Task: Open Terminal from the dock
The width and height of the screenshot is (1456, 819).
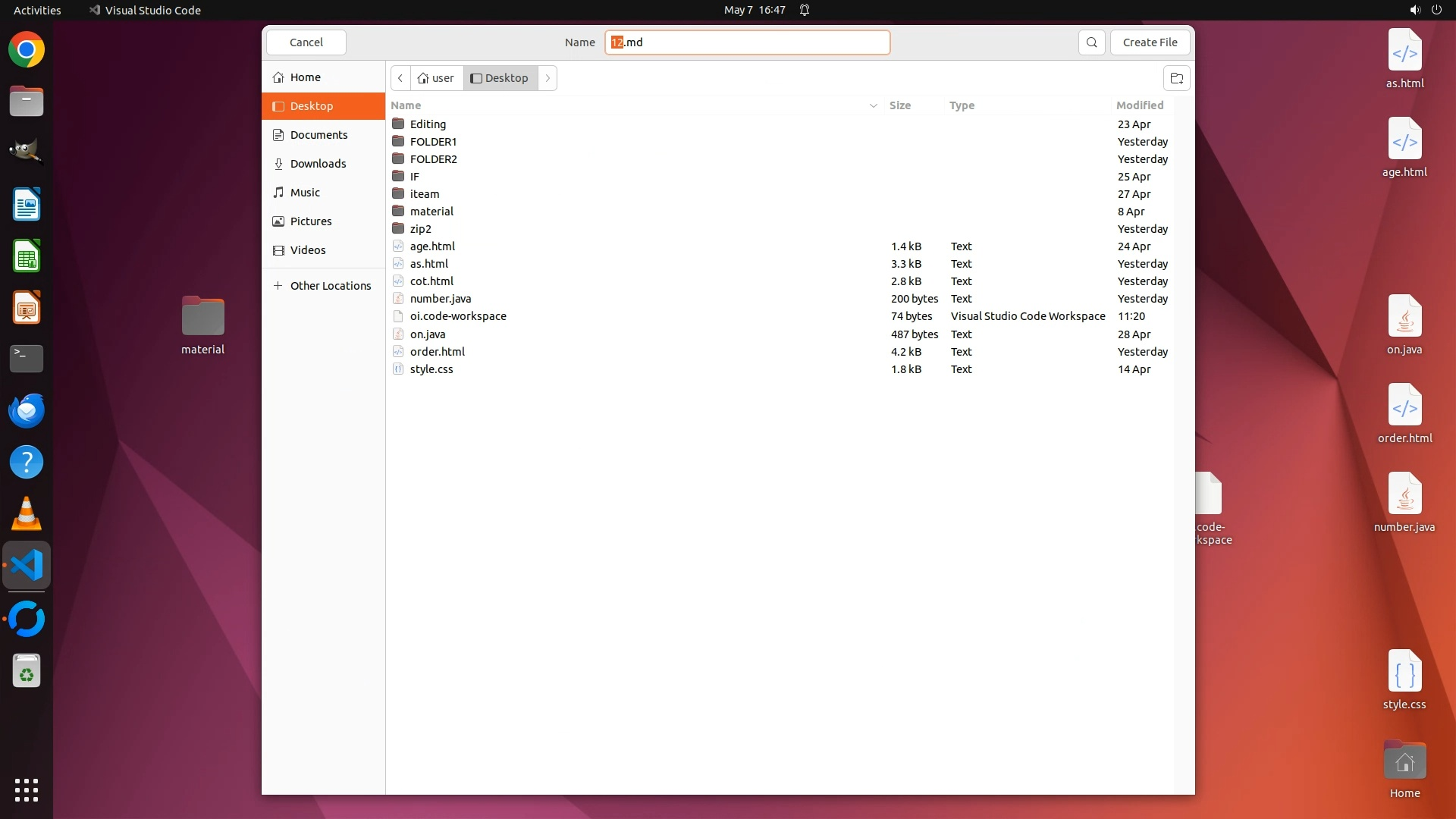Action: 27,358
